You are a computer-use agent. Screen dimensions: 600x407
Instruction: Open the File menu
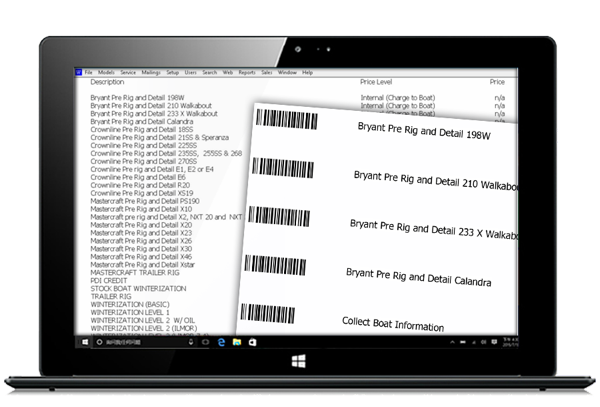(88, 72)
